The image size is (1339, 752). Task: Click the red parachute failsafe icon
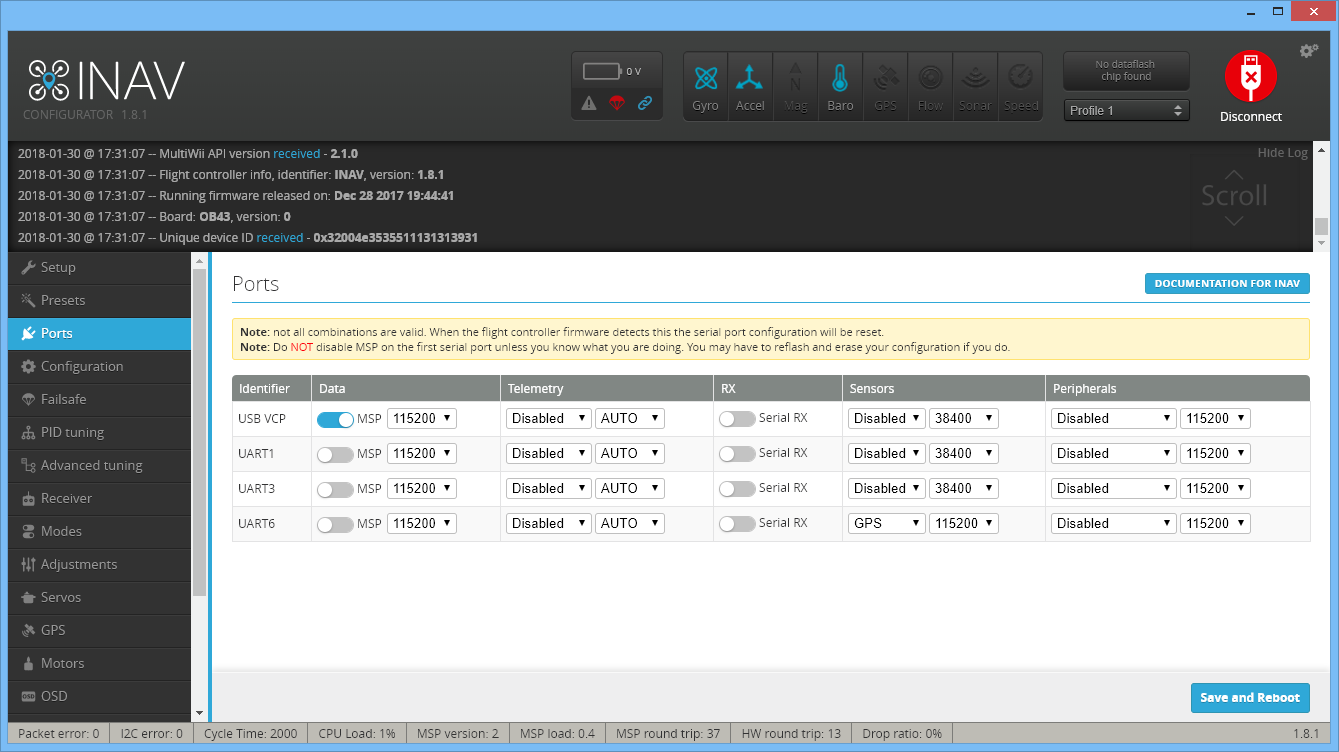click(x=617, y=102)
